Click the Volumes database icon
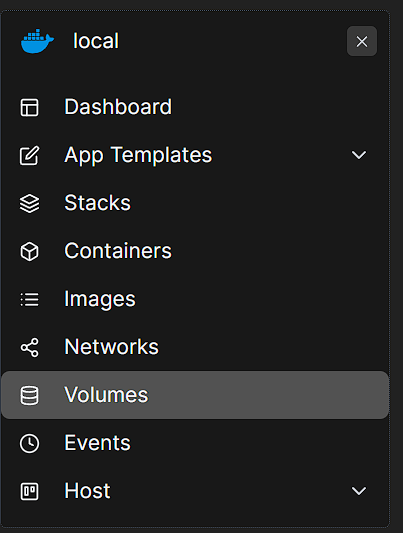This screenshot has width=403, height=533. coord(30,395)
